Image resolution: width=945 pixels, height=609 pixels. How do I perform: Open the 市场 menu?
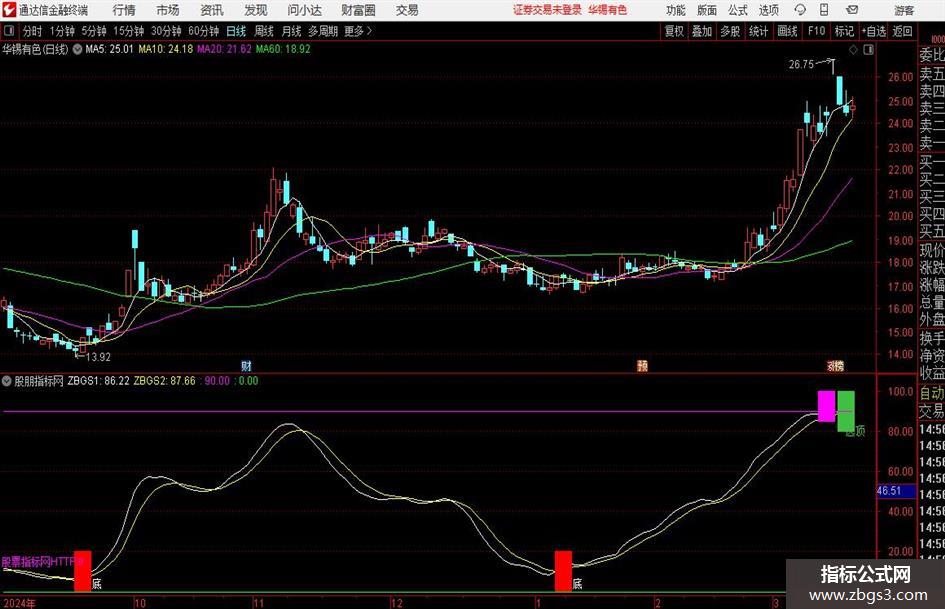coord(168,10)
